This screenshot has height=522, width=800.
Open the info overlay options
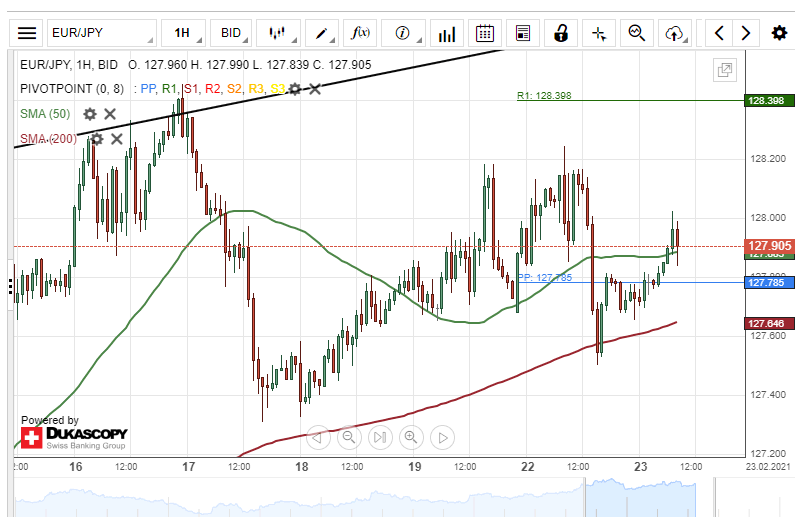[x=404, y=34]
